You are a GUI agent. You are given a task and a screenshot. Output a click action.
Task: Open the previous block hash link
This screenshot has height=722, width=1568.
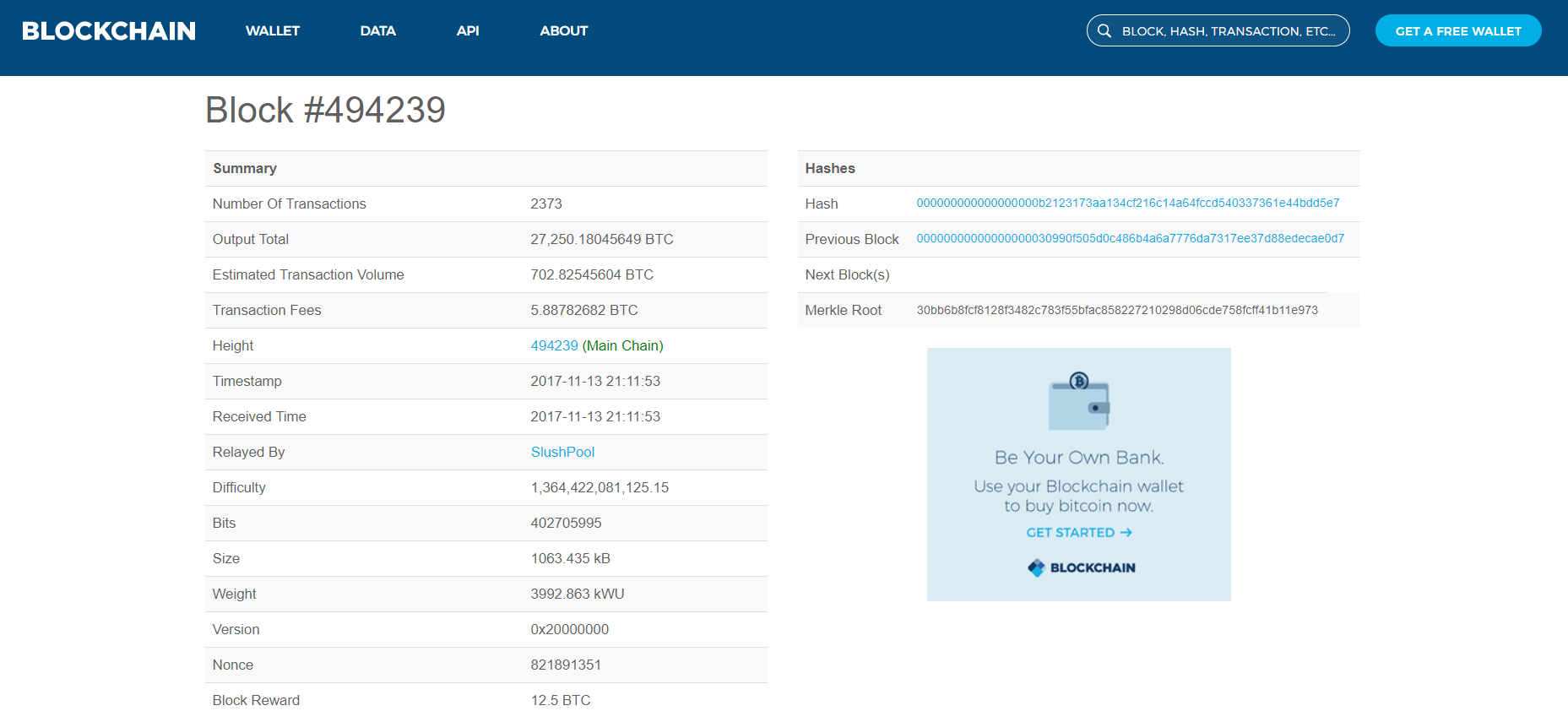(x=1131, y=238)
